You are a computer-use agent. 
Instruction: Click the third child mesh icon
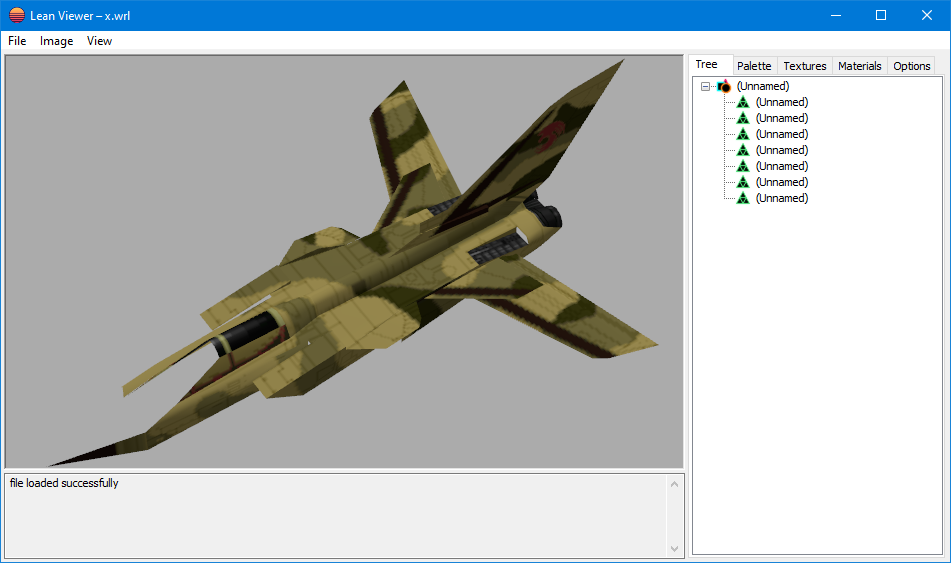coord(743,134)
